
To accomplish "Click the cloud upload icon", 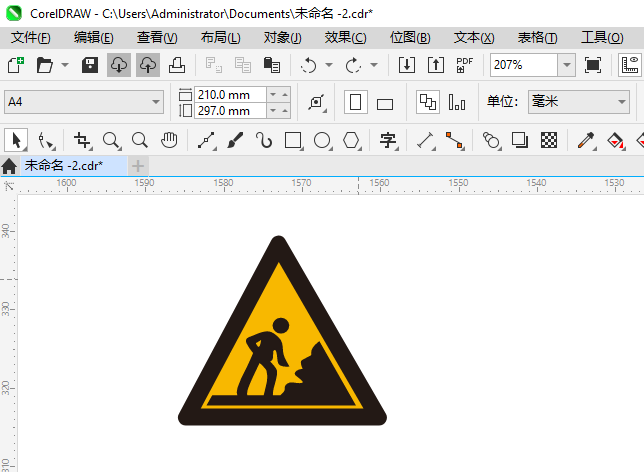I will [x=148, y=65].
